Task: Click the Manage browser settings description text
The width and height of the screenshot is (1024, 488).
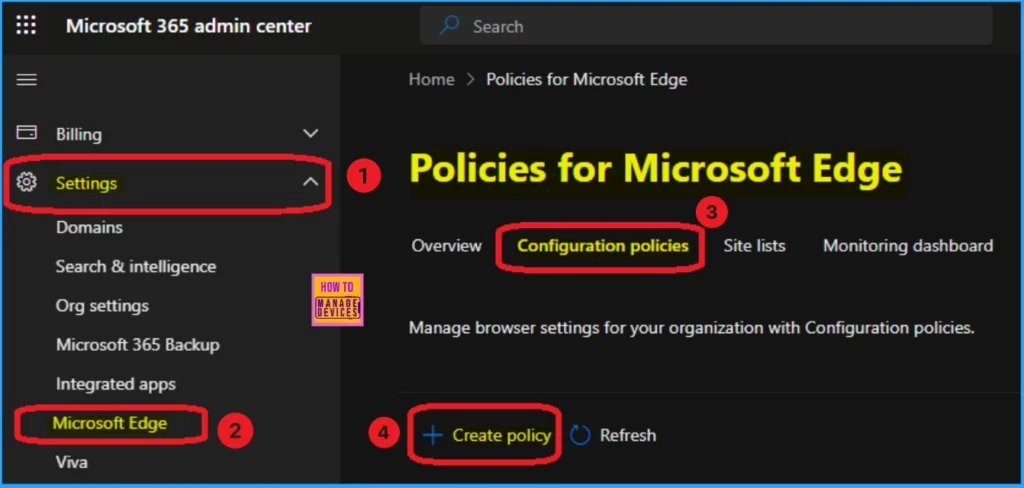Action: [x=692, y=327]
